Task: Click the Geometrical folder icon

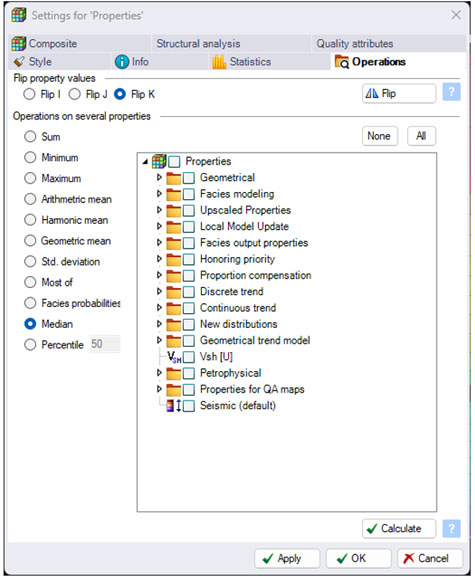Action: tap(174, 178)
